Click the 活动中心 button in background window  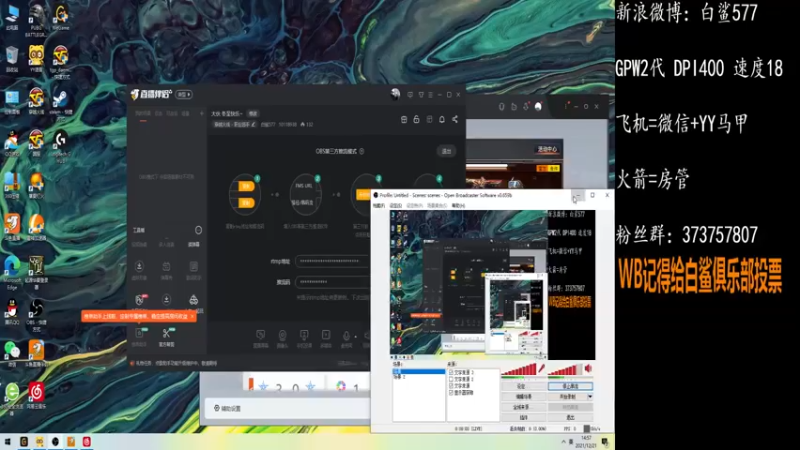tap(547, 149)
